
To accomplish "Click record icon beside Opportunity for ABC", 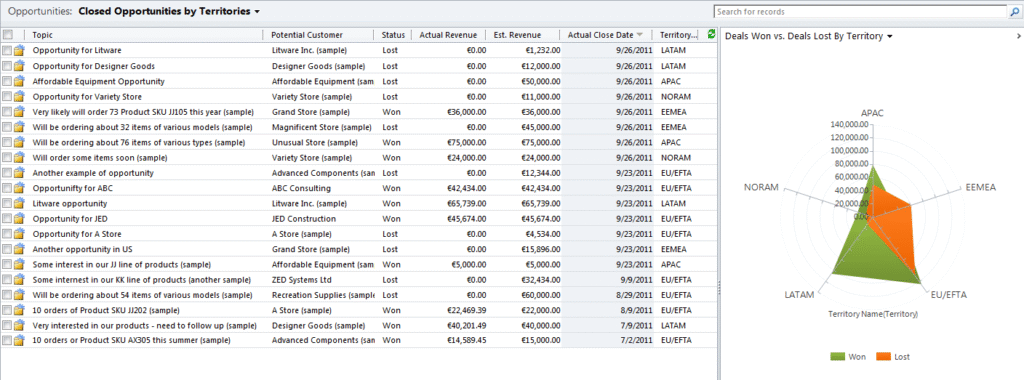I will pyautogui.click(x=19, y=188).
